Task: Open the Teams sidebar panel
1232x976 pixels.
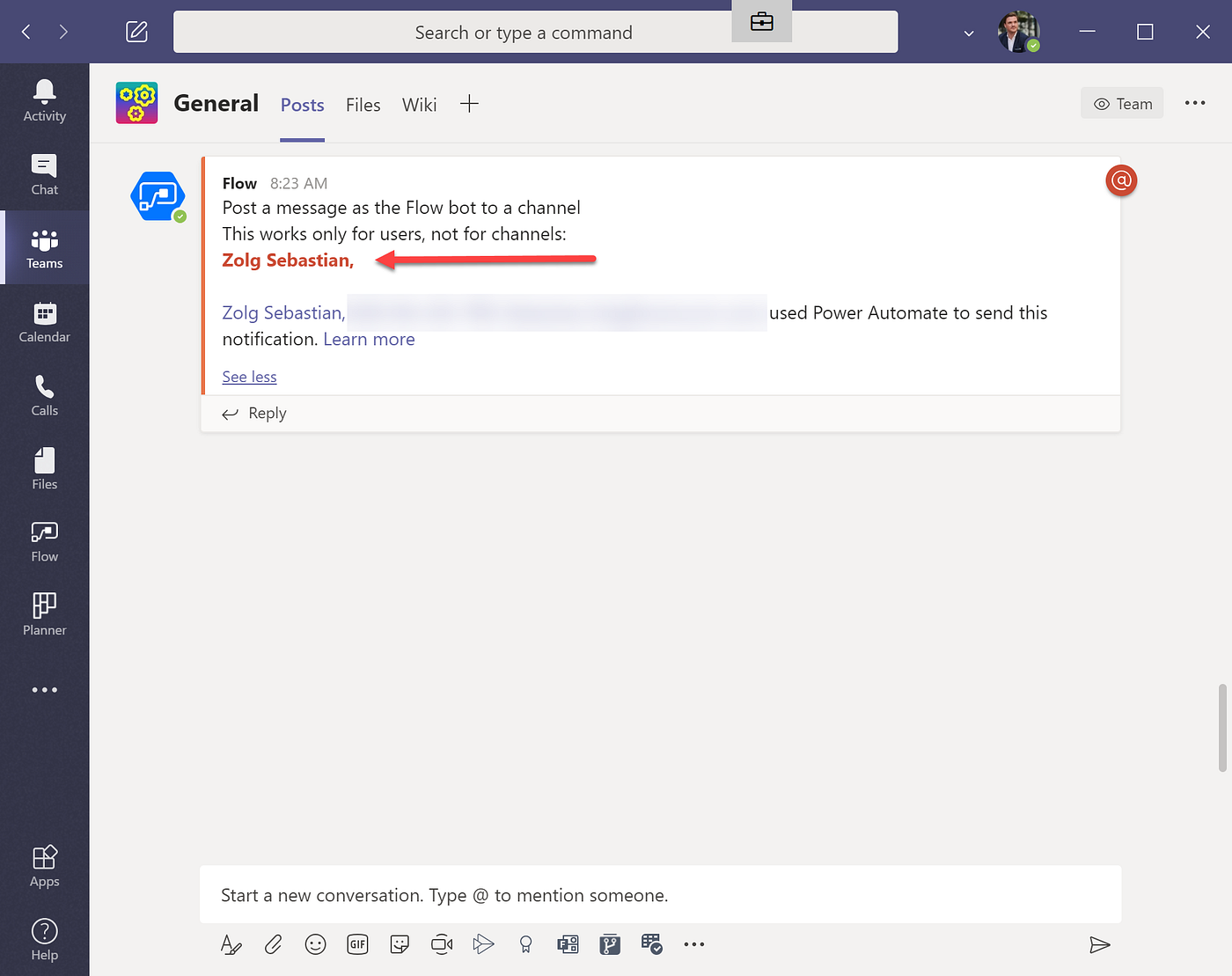Action: tap(44, 247)
